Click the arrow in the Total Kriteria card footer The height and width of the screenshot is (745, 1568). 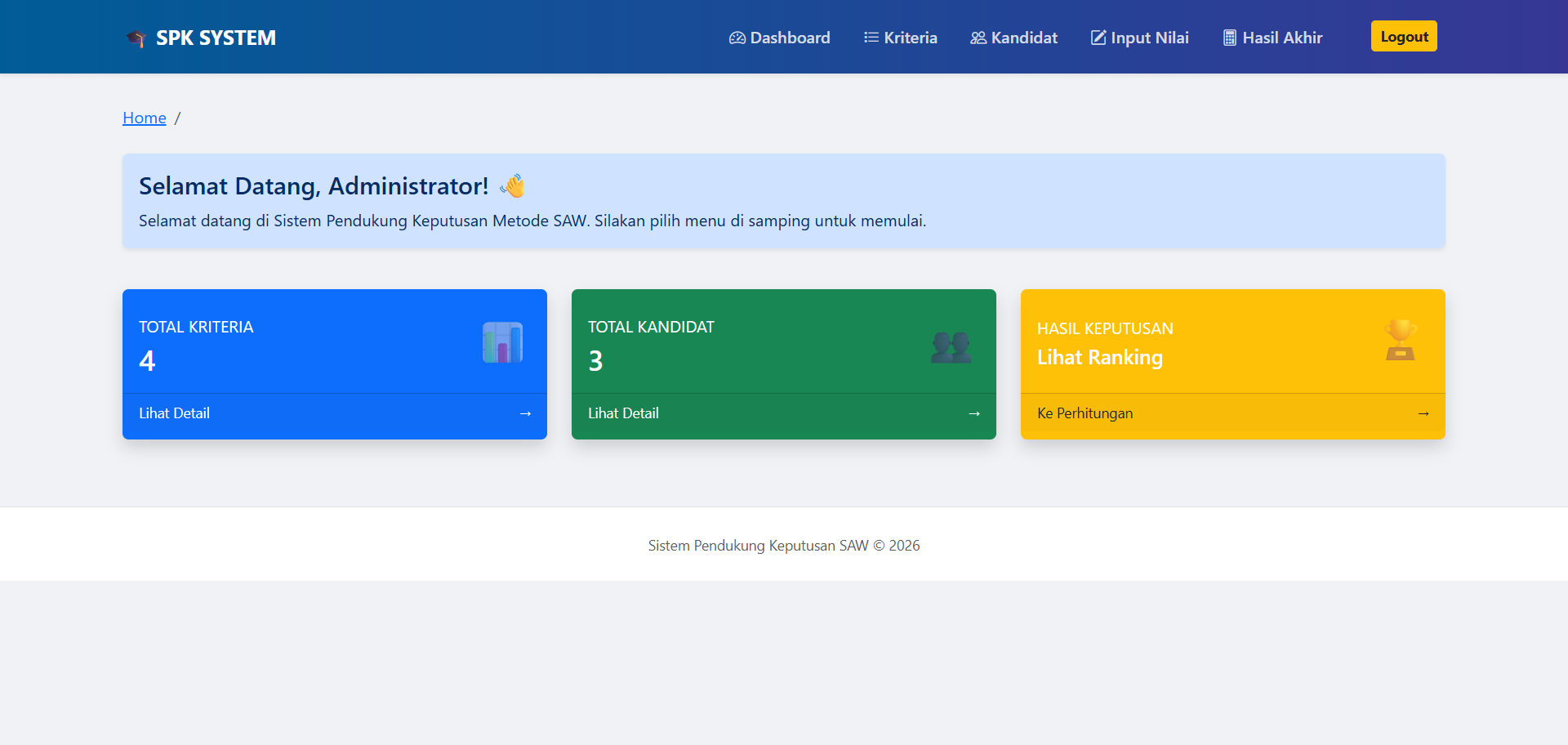[x=525, y=413]
